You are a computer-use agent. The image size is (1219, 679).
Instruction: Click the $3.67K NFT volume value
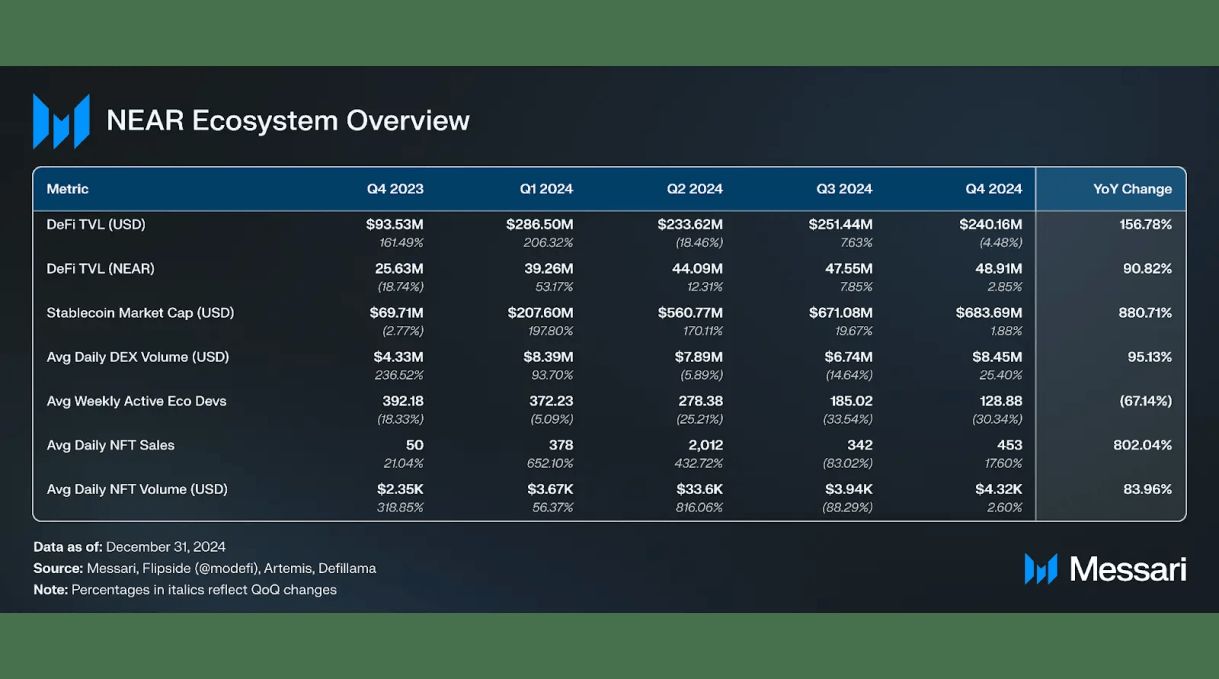coord(549,489)
